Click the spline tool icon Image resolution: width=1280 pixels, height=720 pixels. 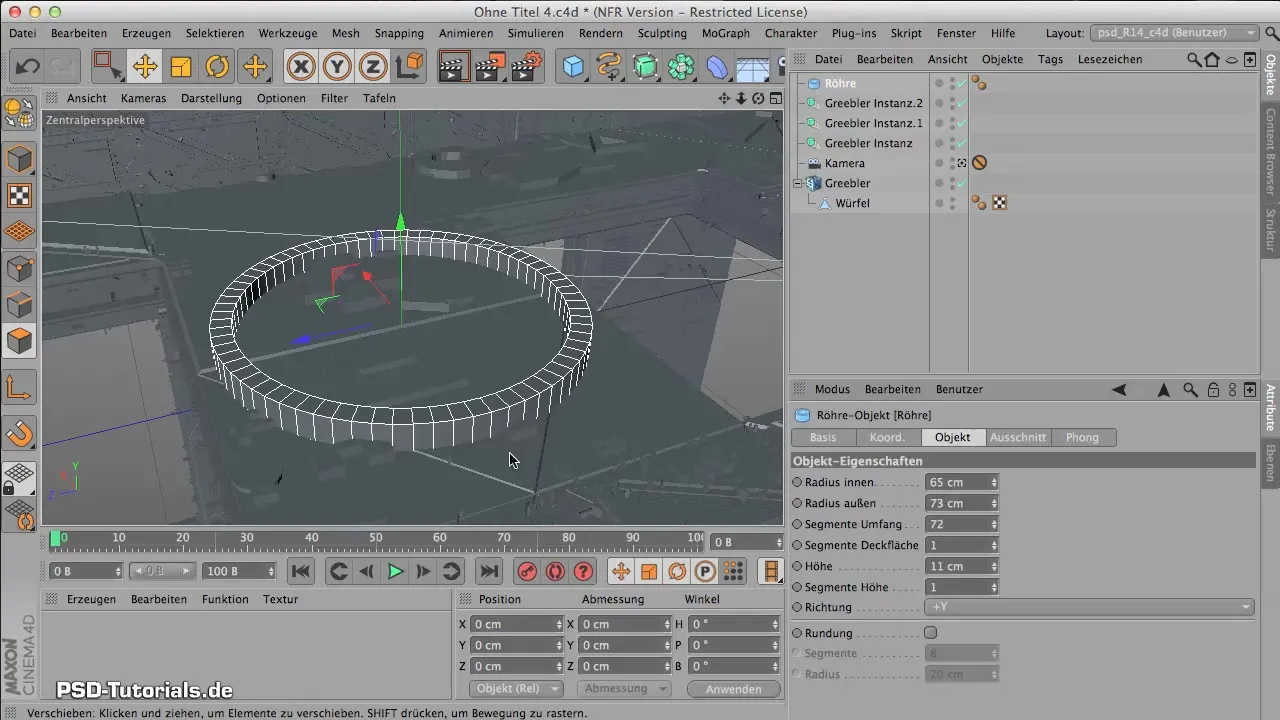click(609, 67)
